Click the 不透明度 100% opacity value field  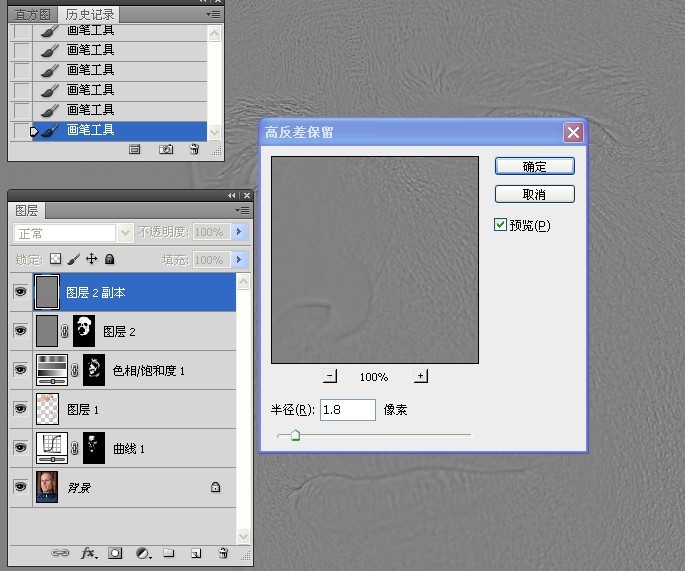tap(211, 232)
